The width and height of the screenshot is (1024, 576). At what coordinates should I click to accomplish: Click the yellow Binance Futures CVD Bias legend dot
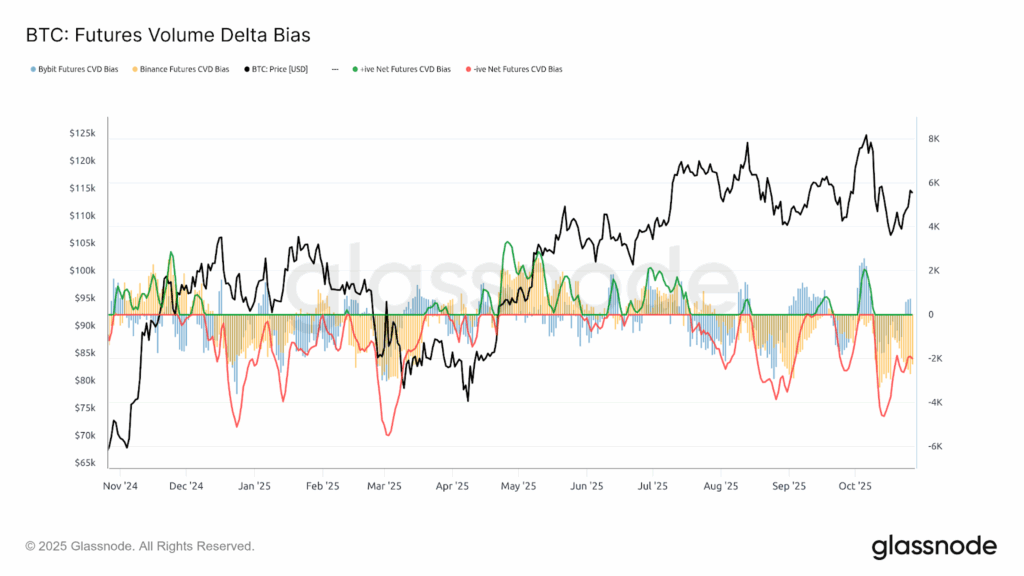135,70
